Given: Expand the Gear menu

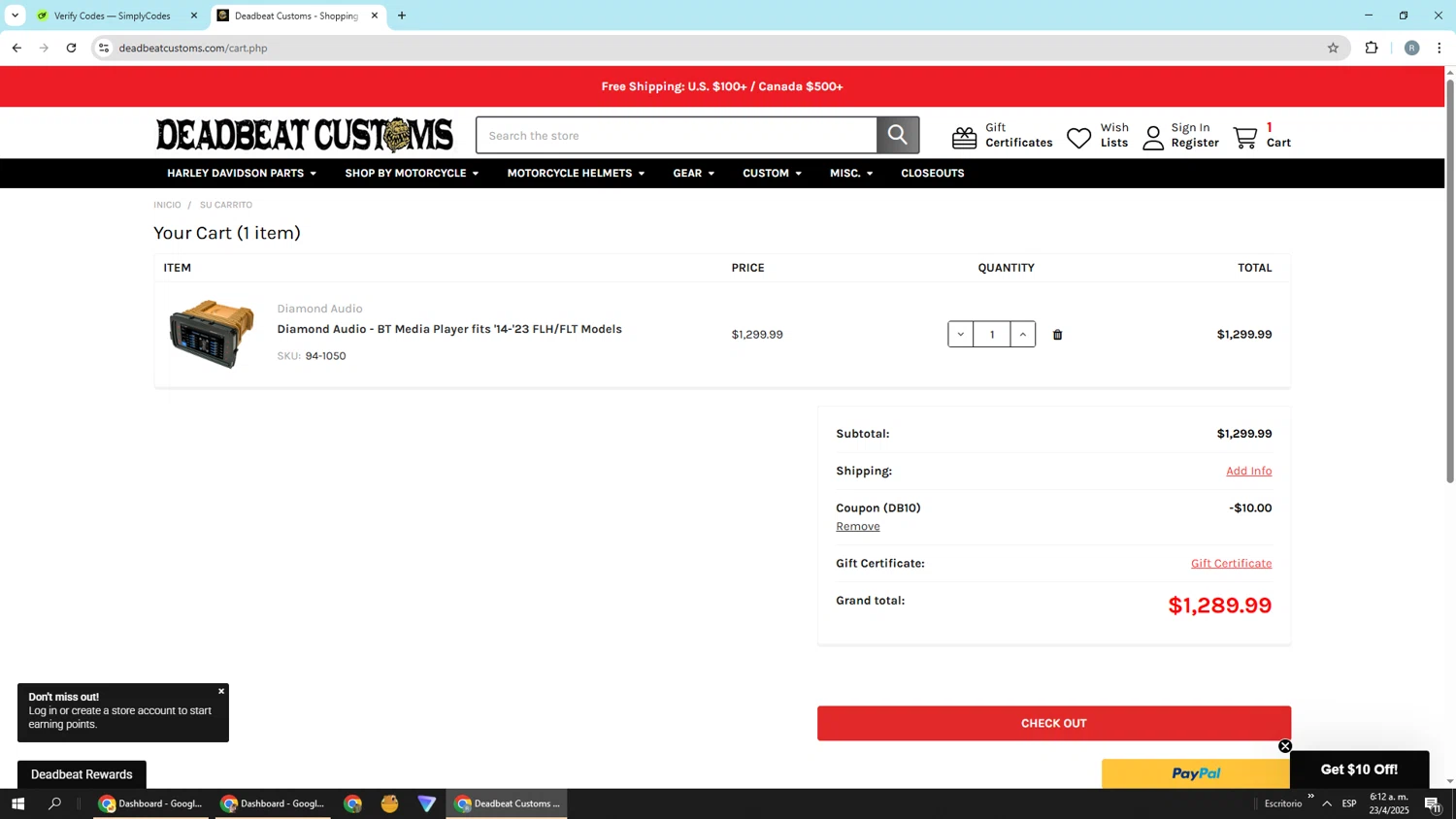Looking at the screenshot, I should click(693, 173).
